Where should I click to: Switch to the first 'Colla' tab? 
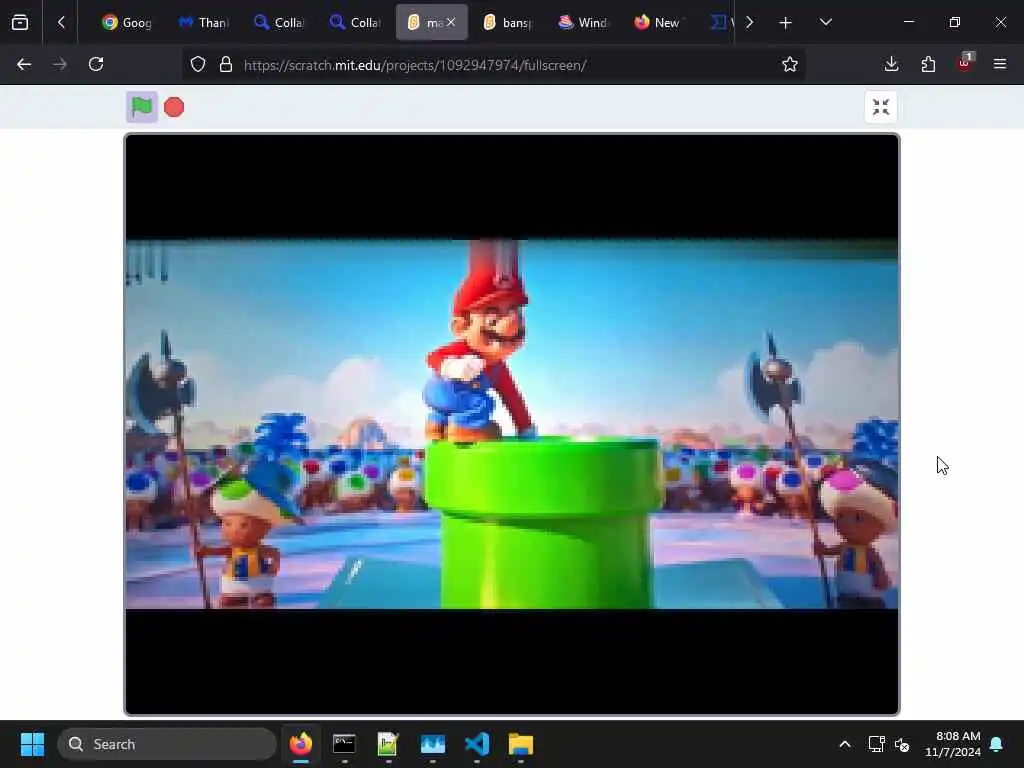tap(279, 23)
